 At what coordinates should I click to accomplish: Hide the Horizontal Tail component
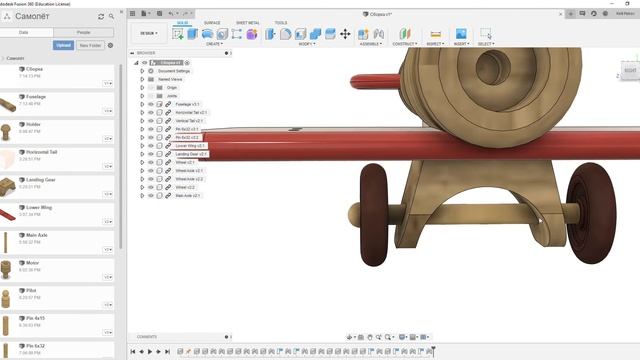pos(151,112)
